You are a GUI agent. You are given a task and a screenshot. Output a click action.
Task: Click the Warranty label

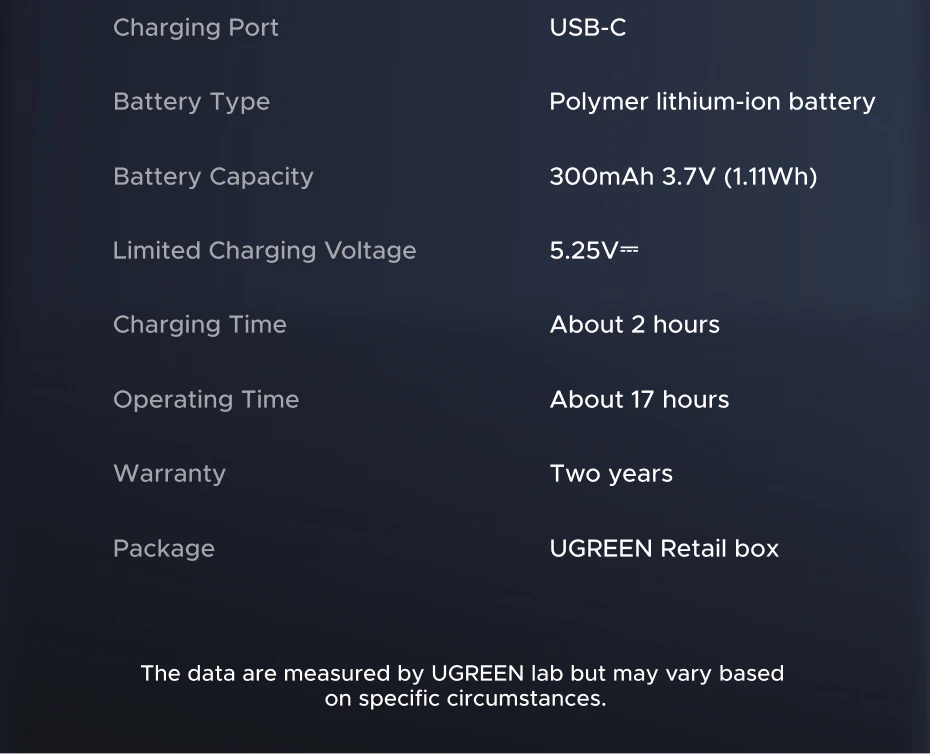pyautogui.click(x=169, y=474)
